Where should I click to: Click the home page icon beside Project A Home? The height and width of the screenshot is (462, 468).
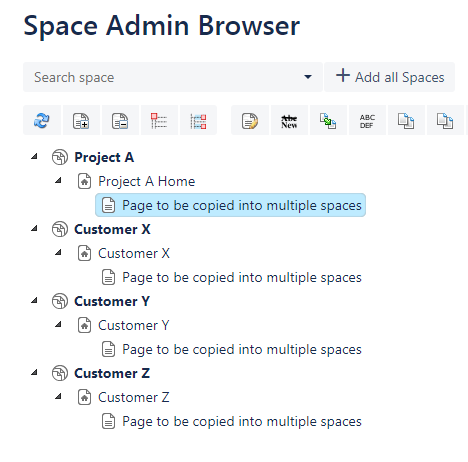(x=84, y=181)
